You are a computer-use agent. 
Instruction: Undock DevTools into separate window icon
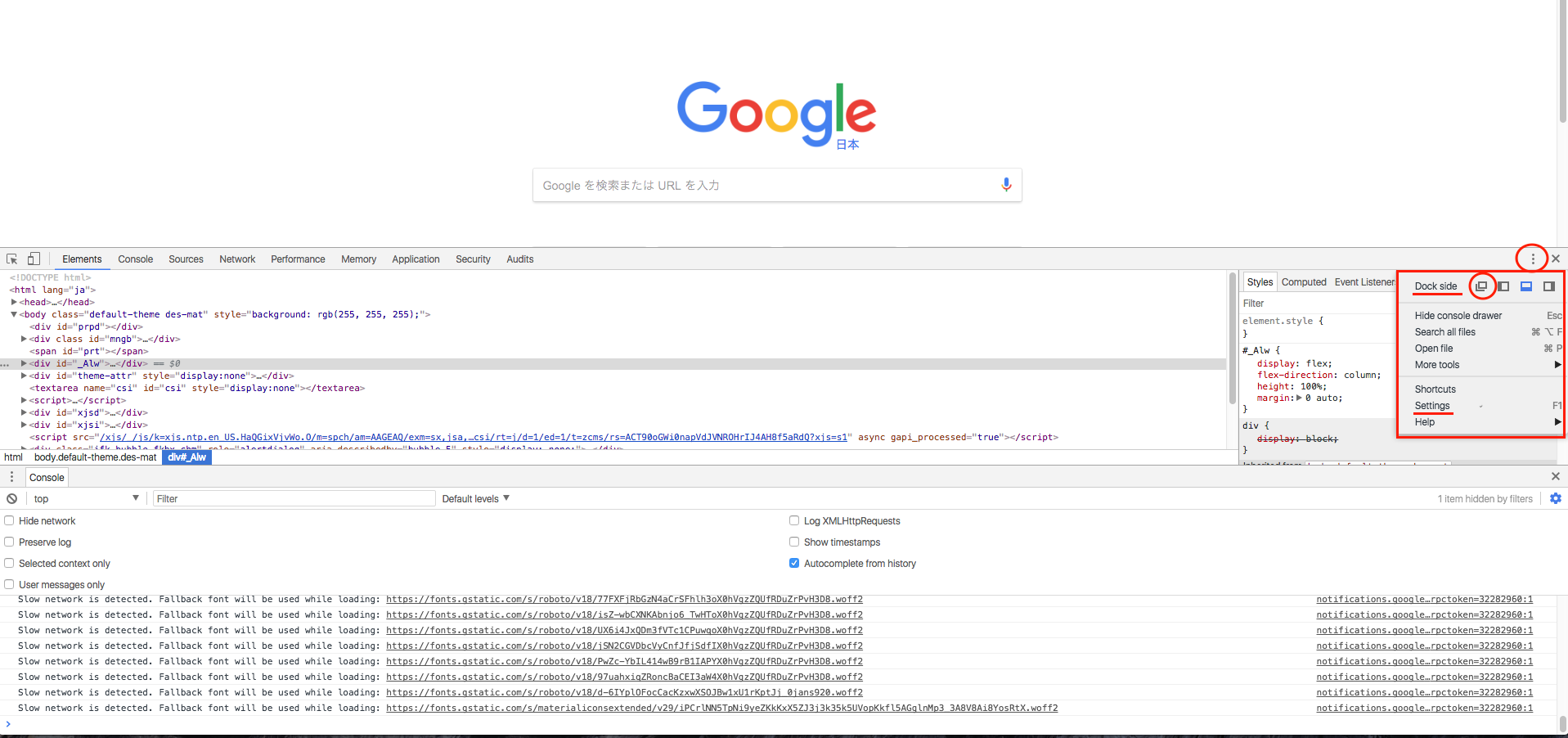[x=1481, y=286]
